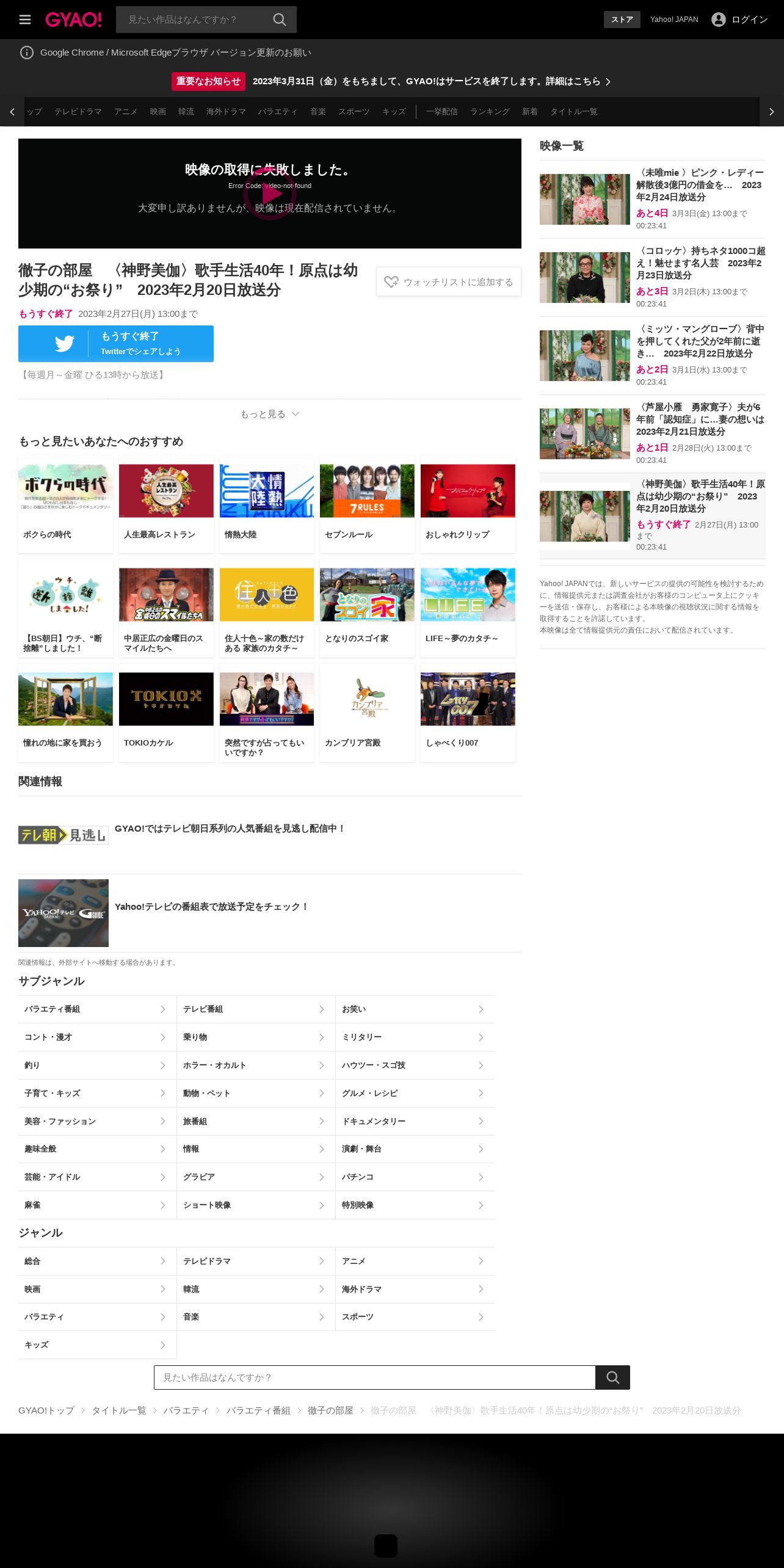Expand description with もっと見る
Viewport: 784px width, 1568px height.
[270, 414]
